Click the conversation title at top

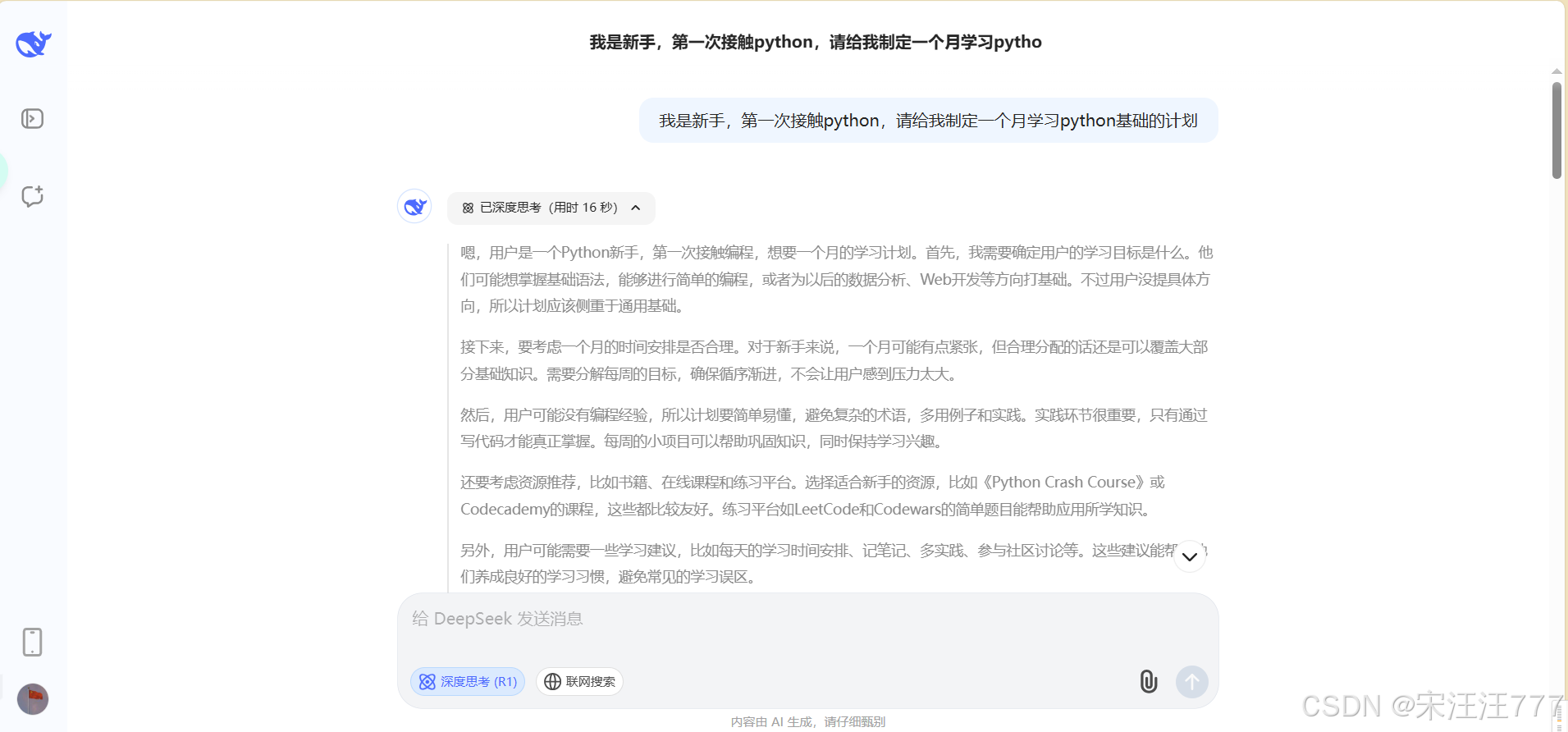pos(816,42)
